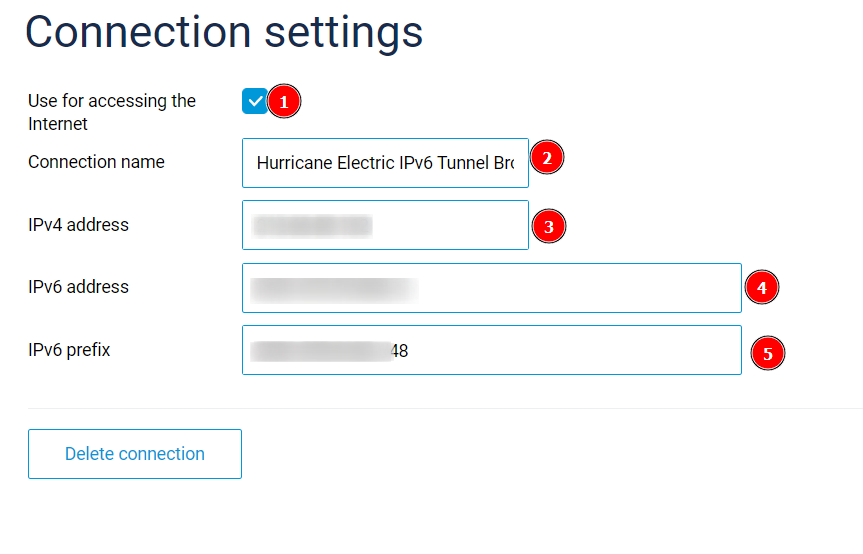Click the 'IPv6 address' label text

(78, 287)
